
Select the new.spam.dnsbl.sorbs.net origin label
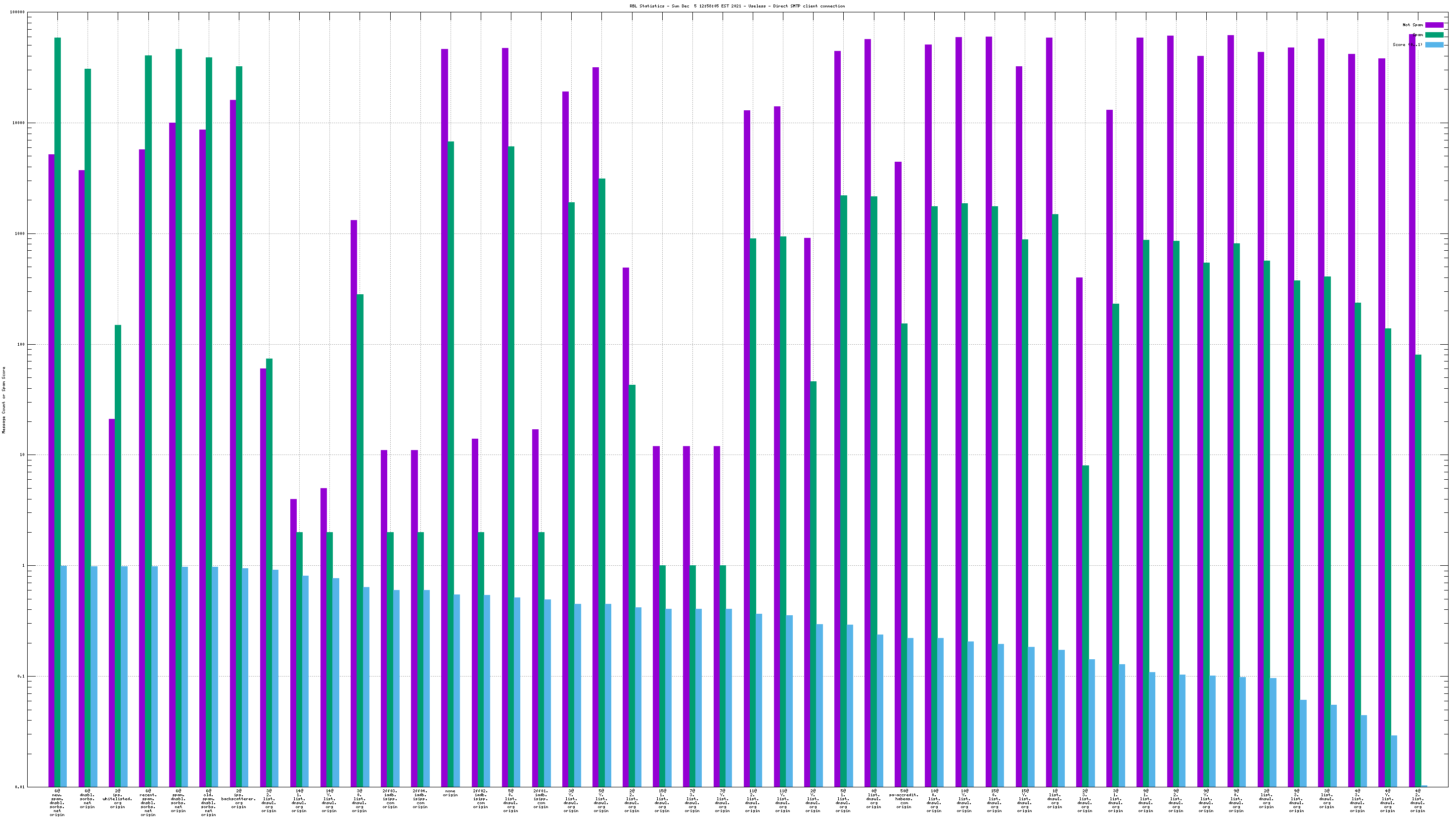pos(57,803)
